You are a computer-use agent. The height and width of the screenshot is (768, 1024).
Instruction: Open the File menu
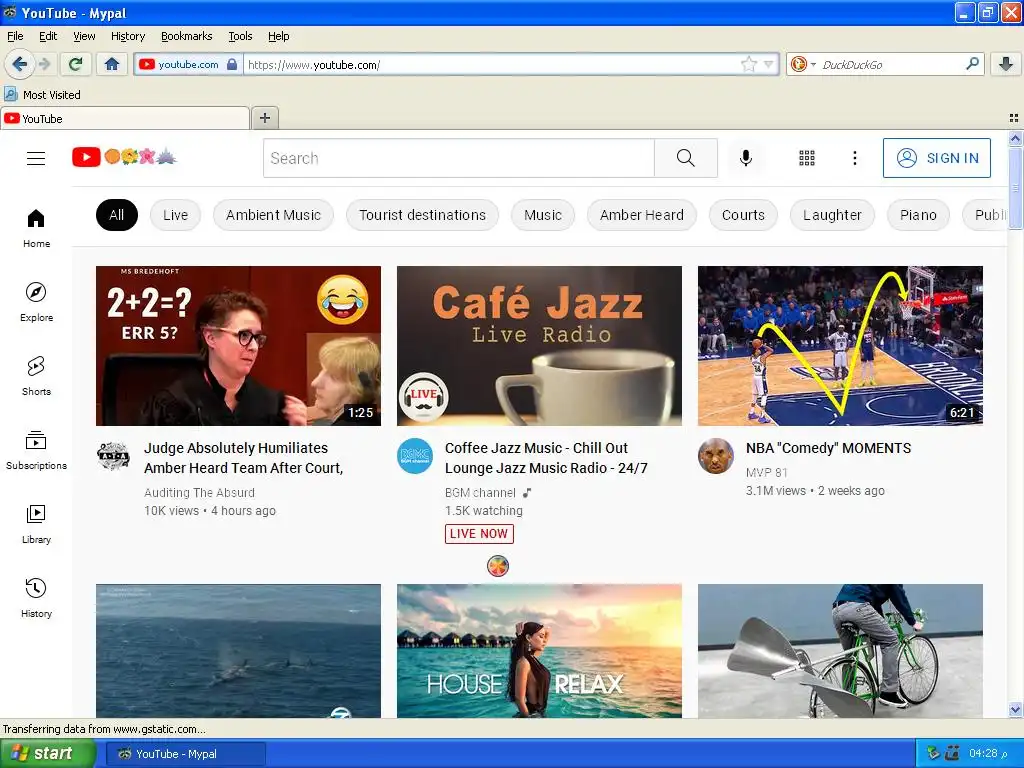pos(15,36)
